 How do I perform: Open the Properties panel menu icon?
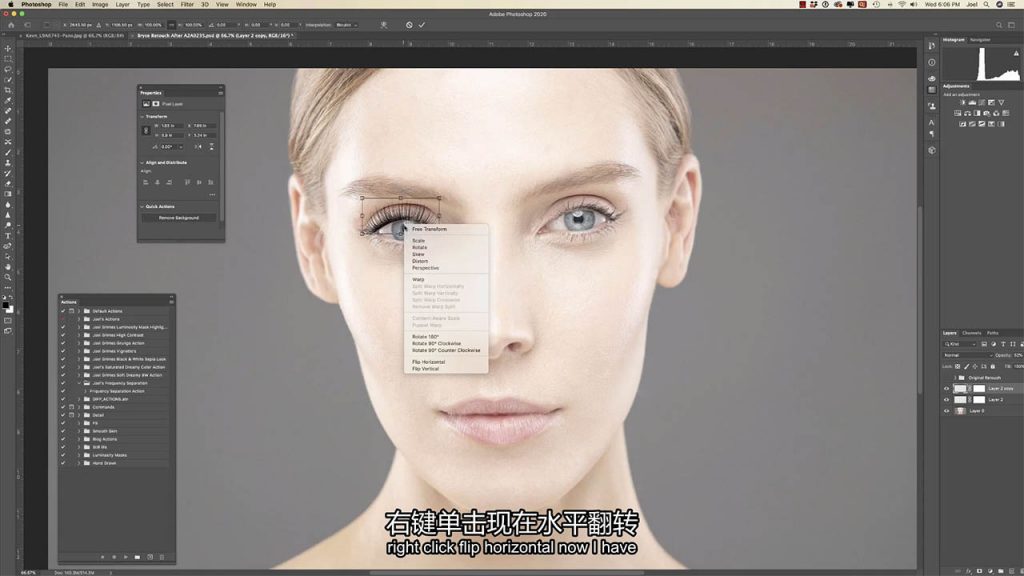point(220,93)
